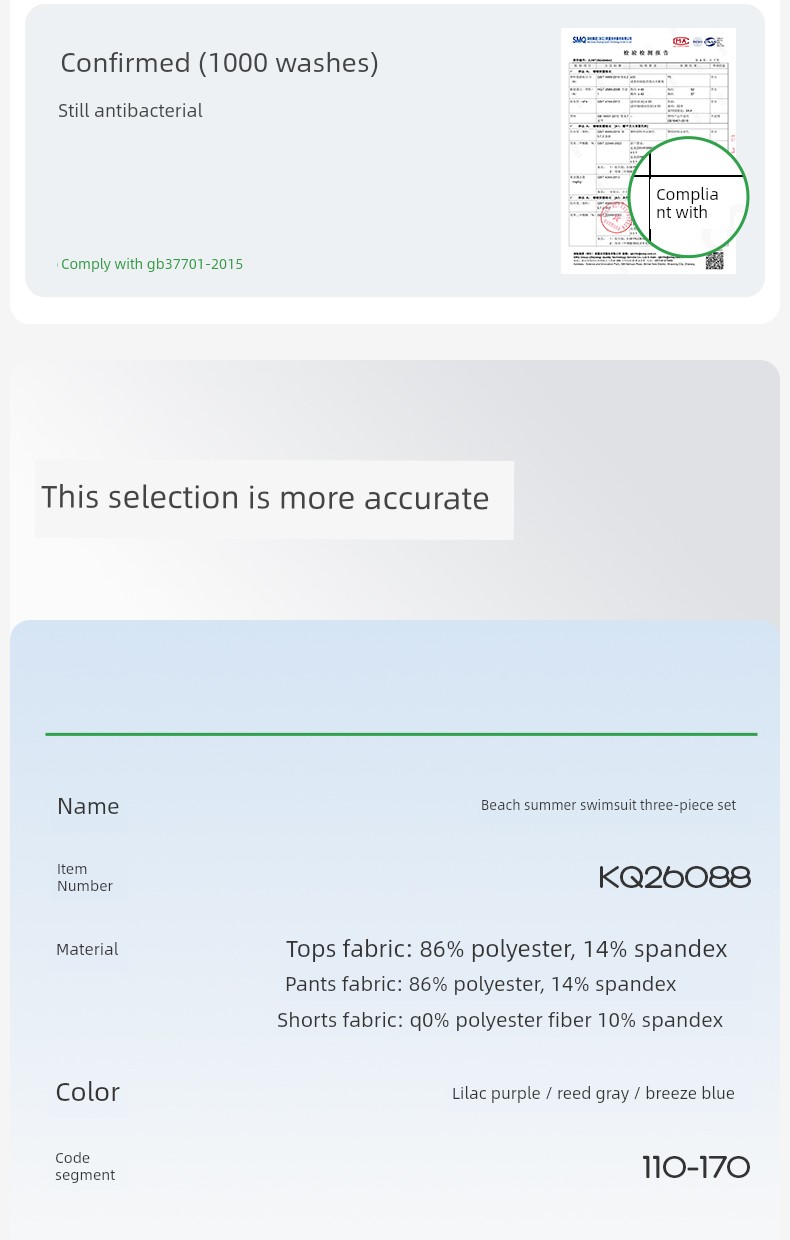
Task: Tap the 'Code segment' row label
Action: (85, 1166)
